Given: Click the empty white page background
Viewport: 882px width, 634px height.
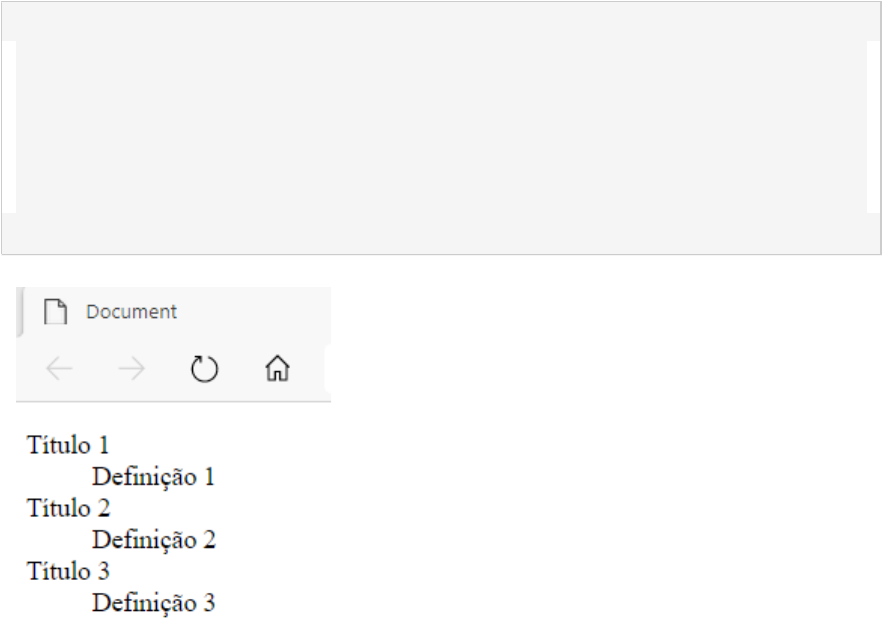Looking at the screenshot, I should pyautogui.click(x=600, y=500).
